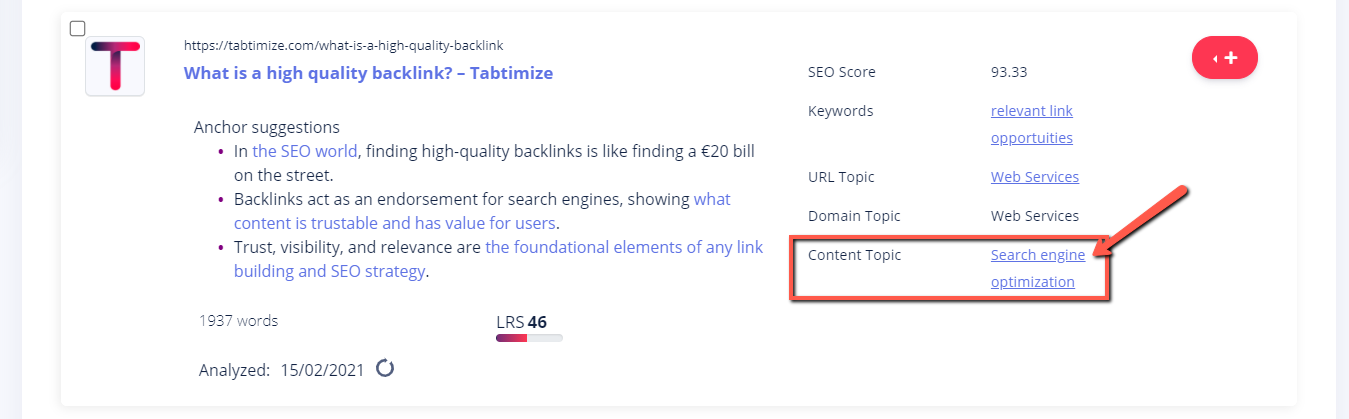
Task: Select 'what content is trustable' anchor suggestion
Action: point(482,211)
